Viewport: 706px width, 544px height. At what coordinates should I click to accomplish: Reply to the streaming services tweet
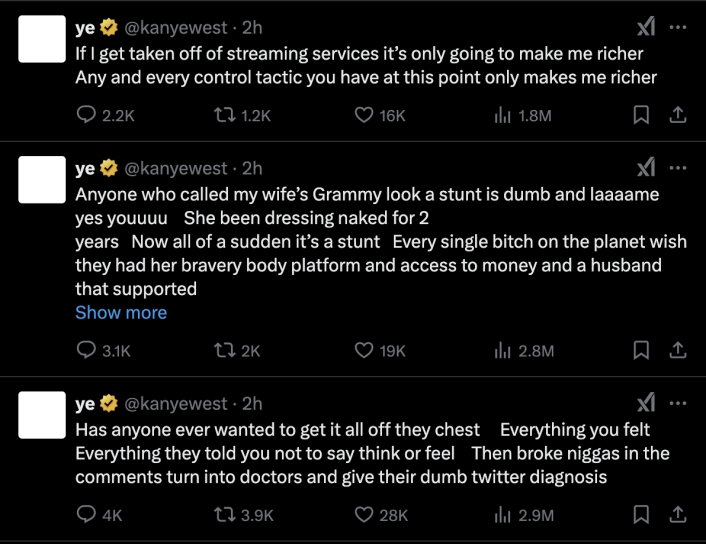86,116
